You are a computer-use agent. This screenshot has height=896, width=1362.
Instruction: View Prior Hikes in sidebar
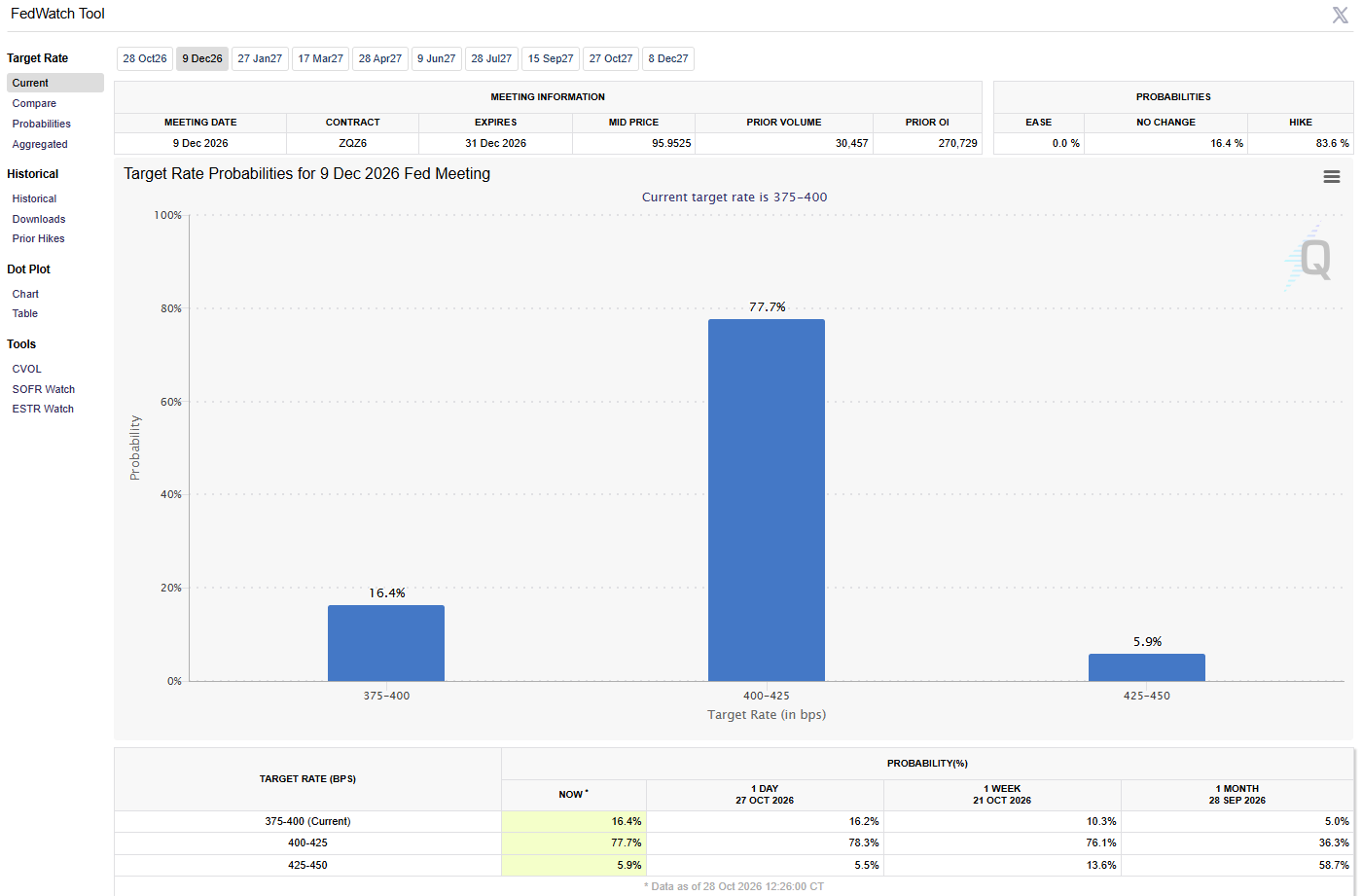coord(39,238)
